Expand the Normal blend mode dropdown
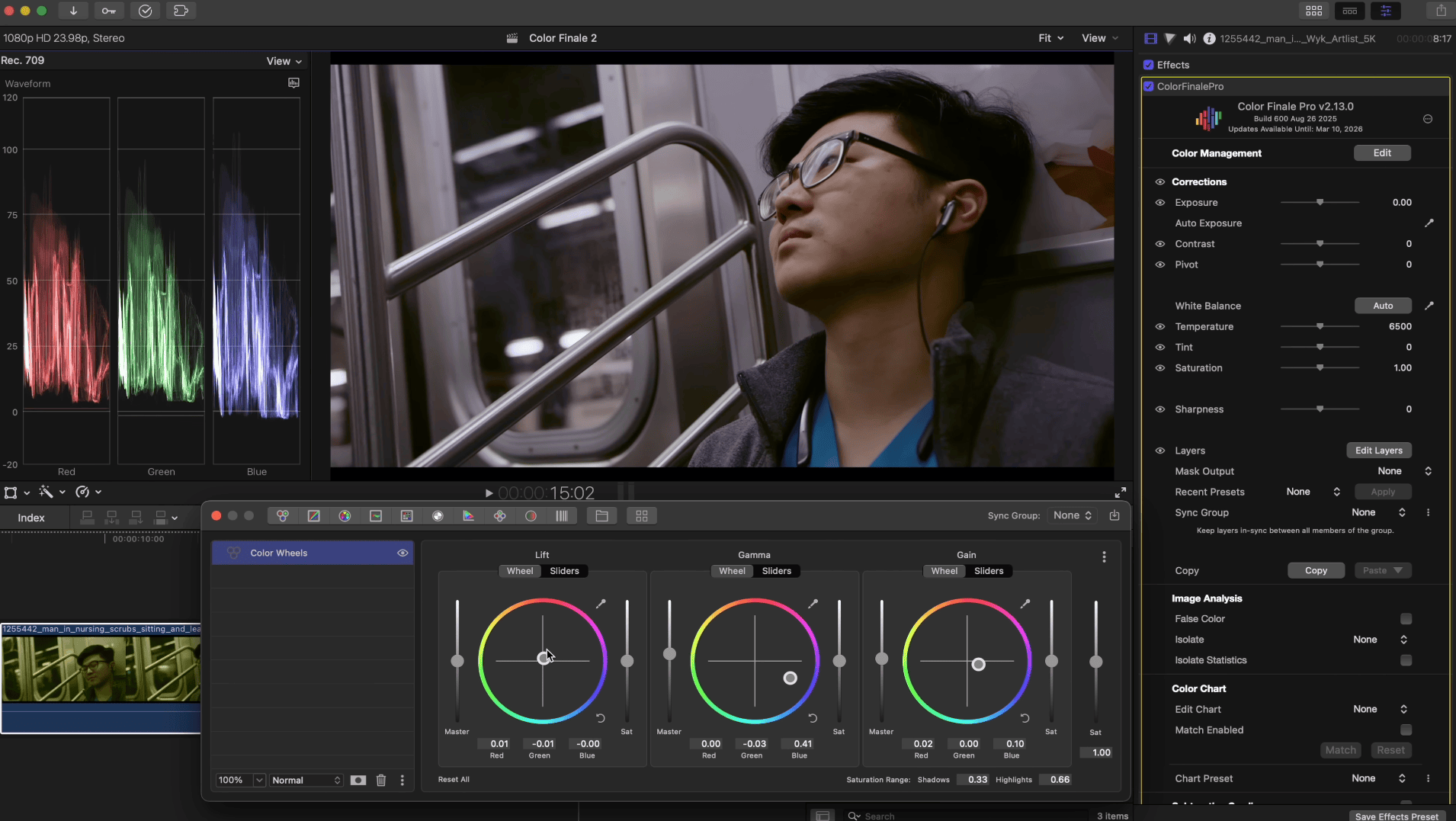The height and width of the screenshot is (821, 1456). point(306,780)
